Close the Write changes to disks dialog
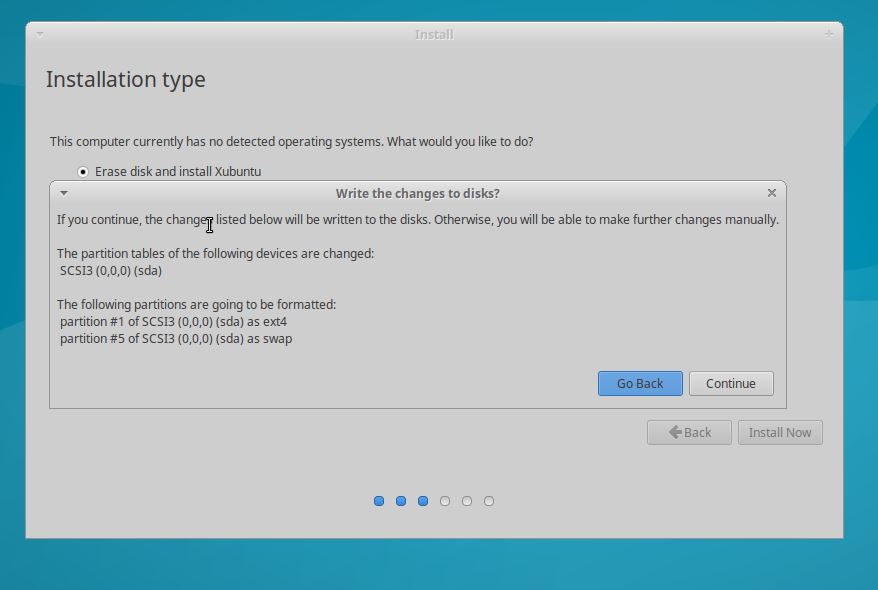The height and width of the screenshot is (590, 878). [772, 193]
